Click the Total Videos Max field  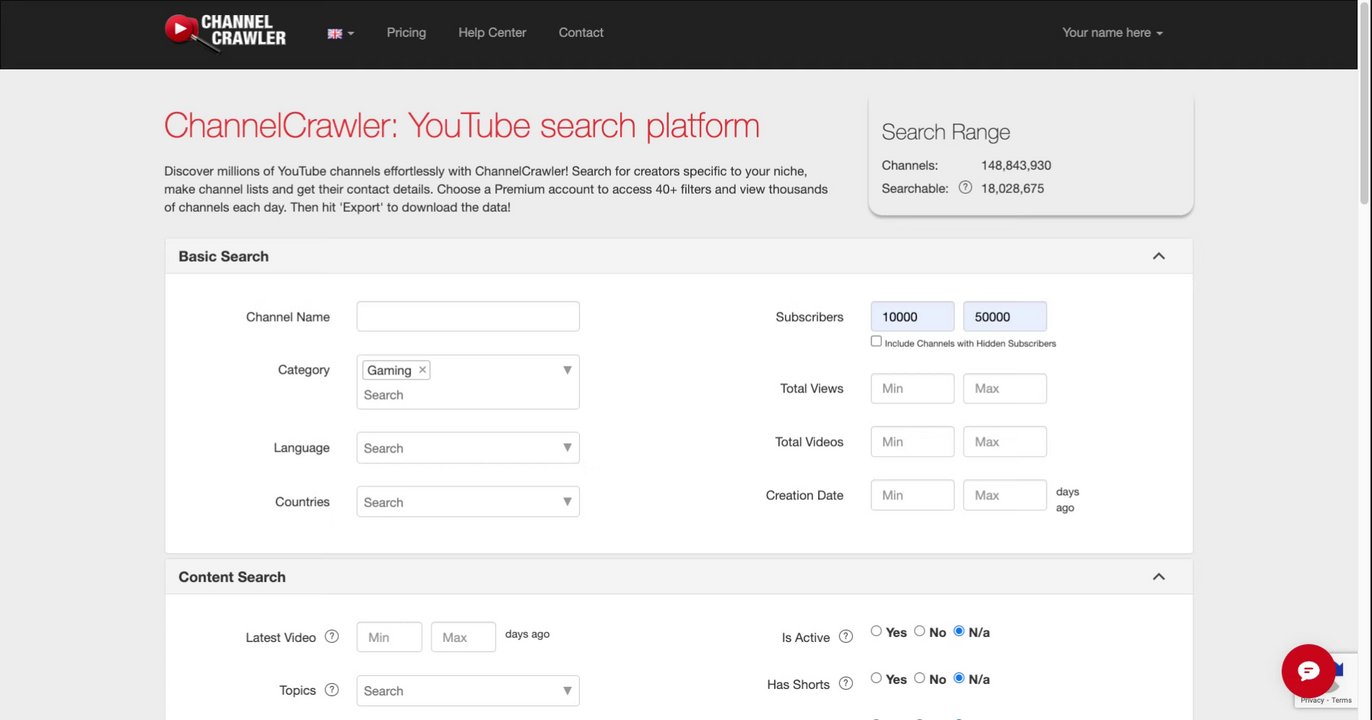point(1005,442)
